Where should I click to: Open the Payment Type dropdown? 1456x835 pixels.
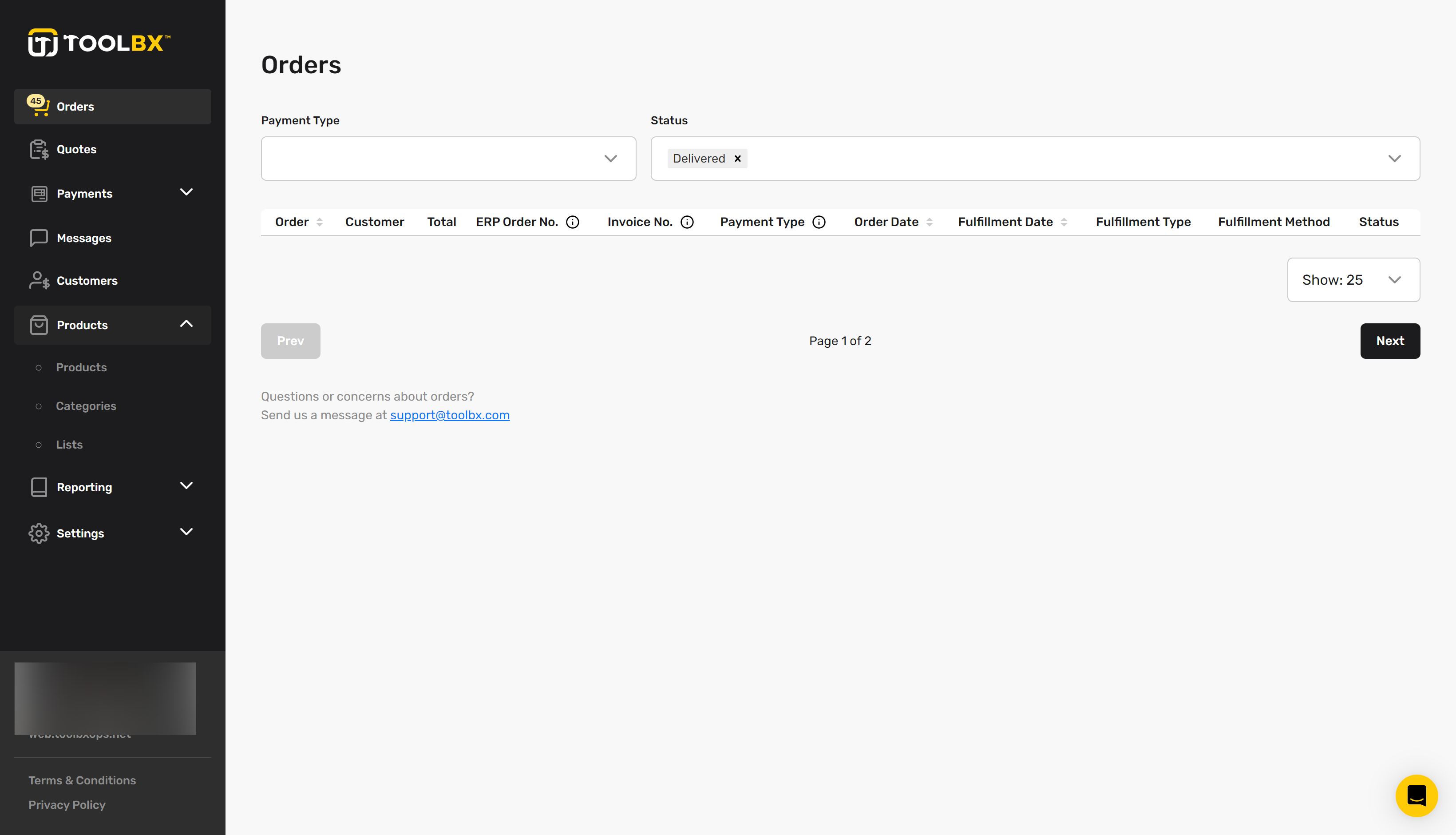[x=449, y=158]
